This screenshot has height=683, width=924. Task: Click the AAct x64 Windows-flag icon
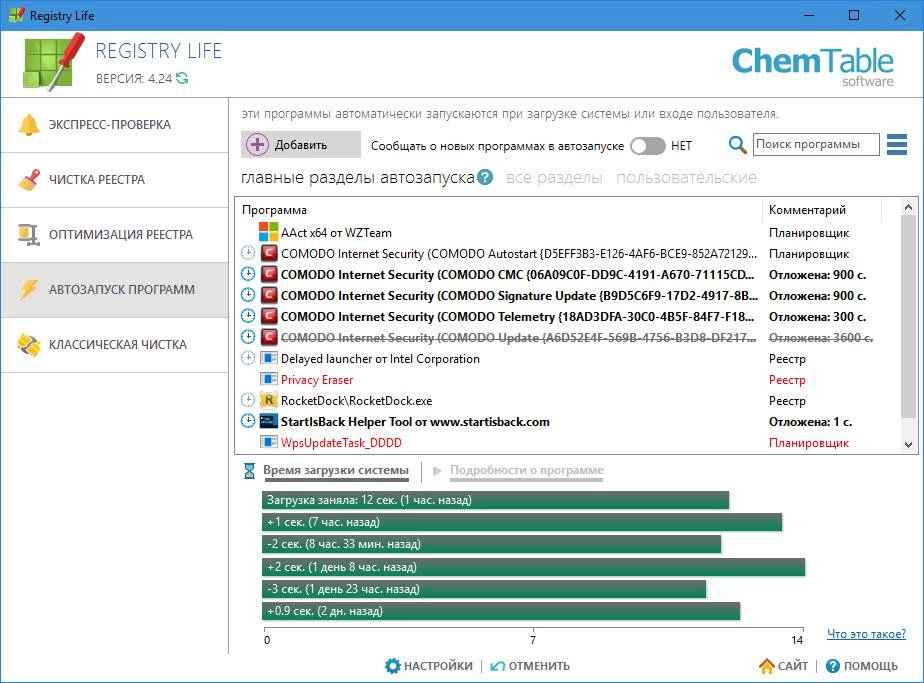coord(269,232)
